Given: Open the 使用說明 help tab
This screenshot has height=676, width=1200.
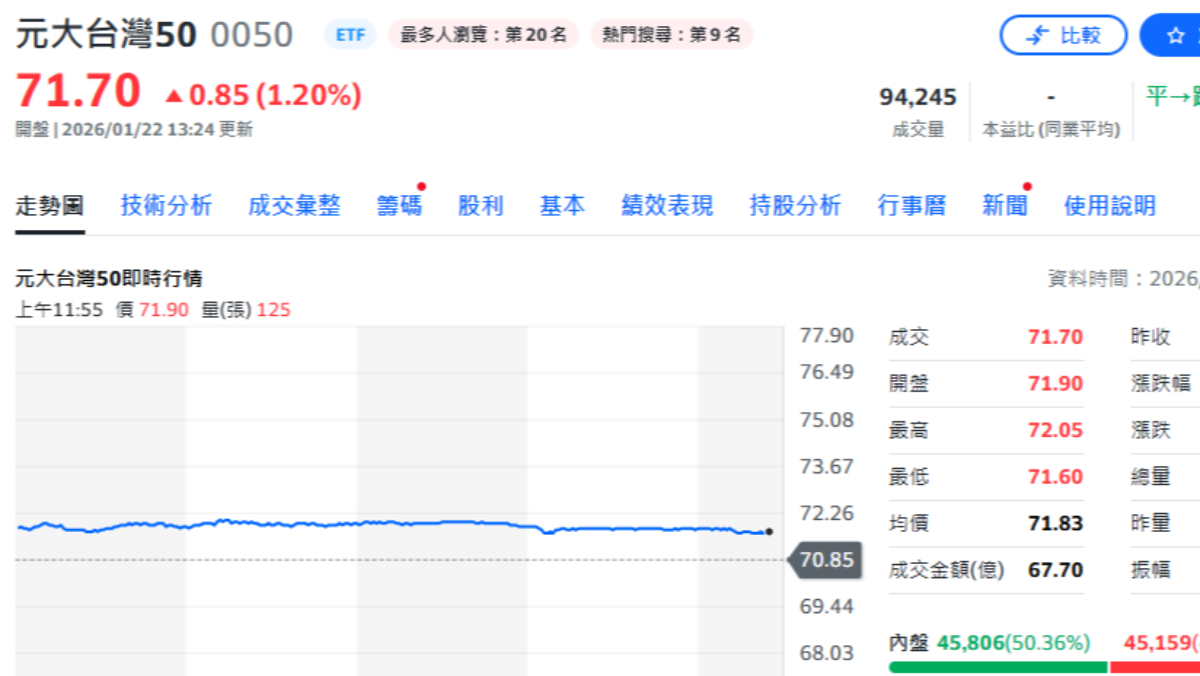Looking at the screenshot, I should (1110, 206).
